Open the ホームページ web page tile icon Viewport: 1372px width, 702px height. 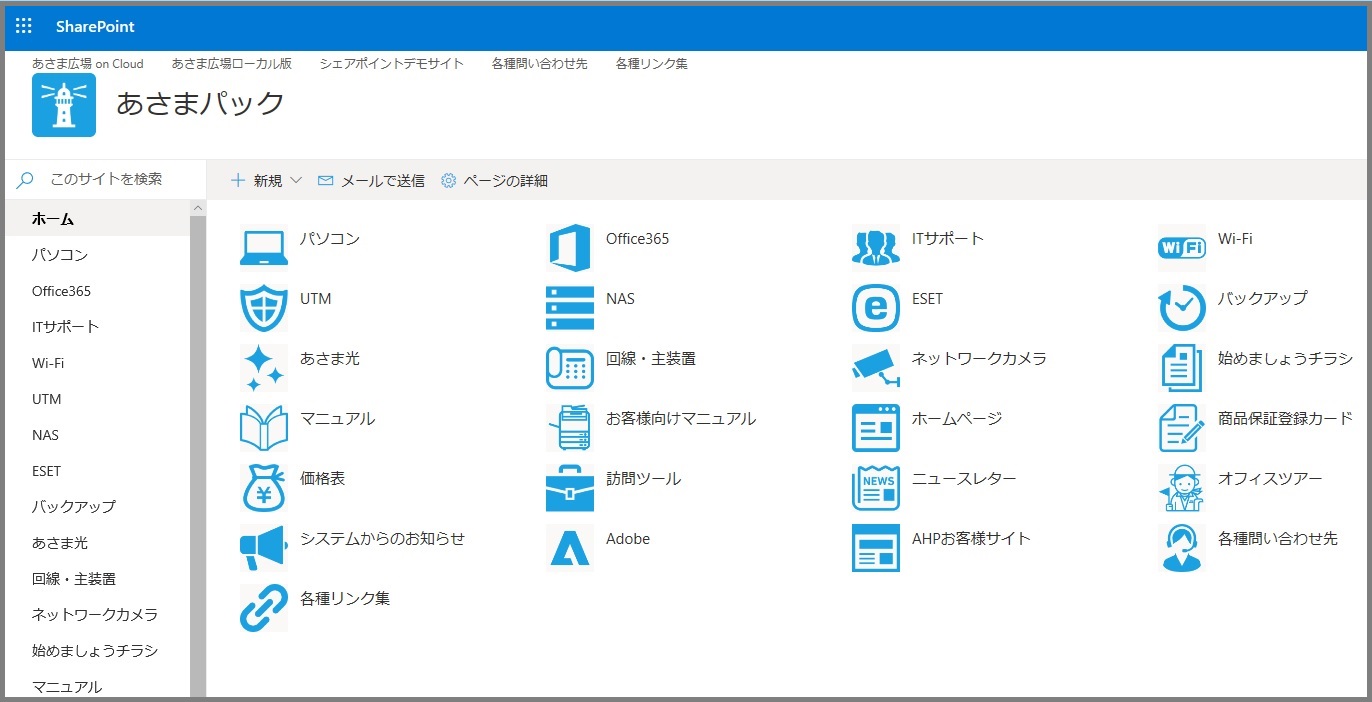tap(876, 428)
